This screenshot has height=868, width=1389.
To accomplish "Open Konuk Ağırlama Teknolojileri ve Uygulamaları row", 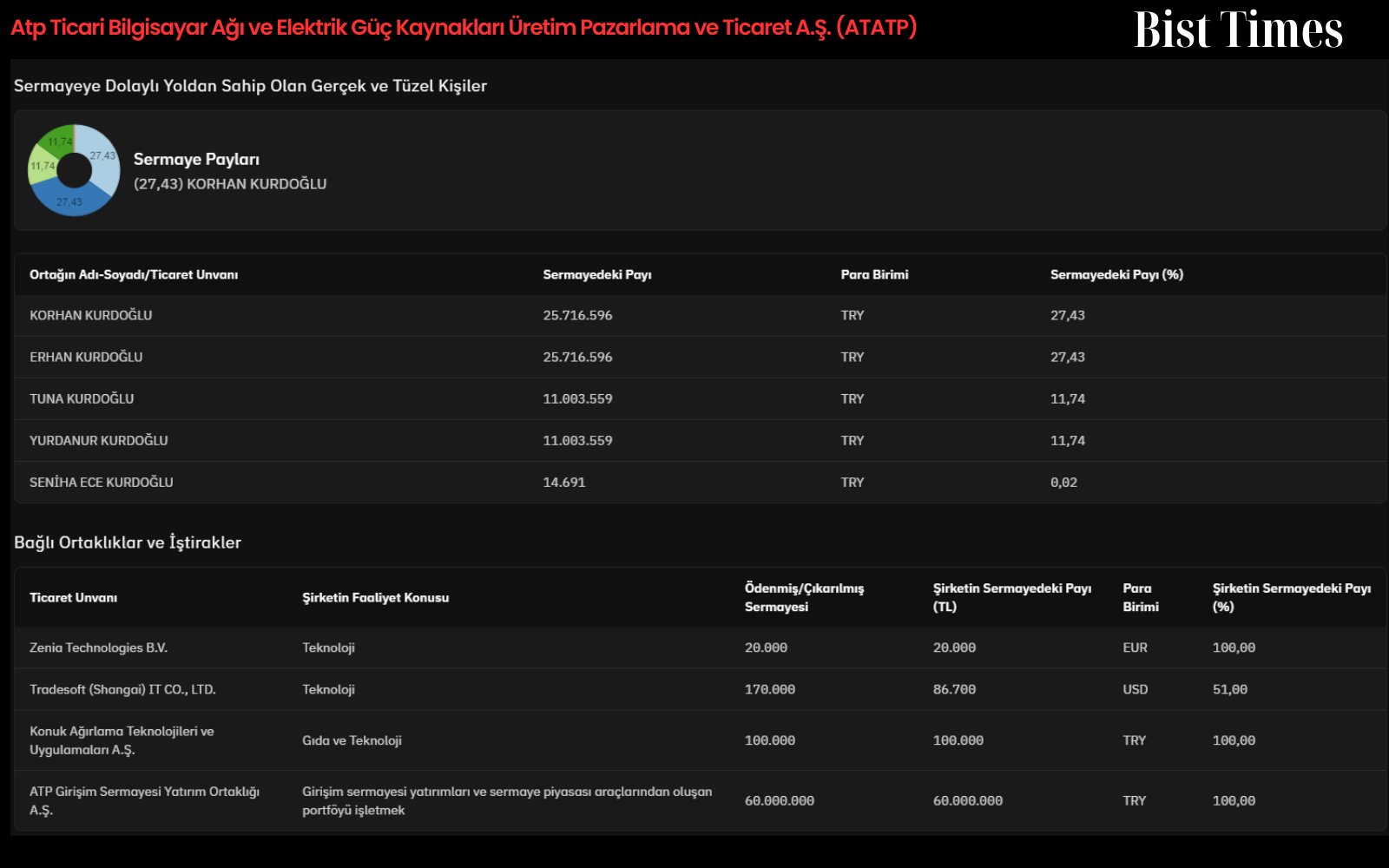I will 700,740.
